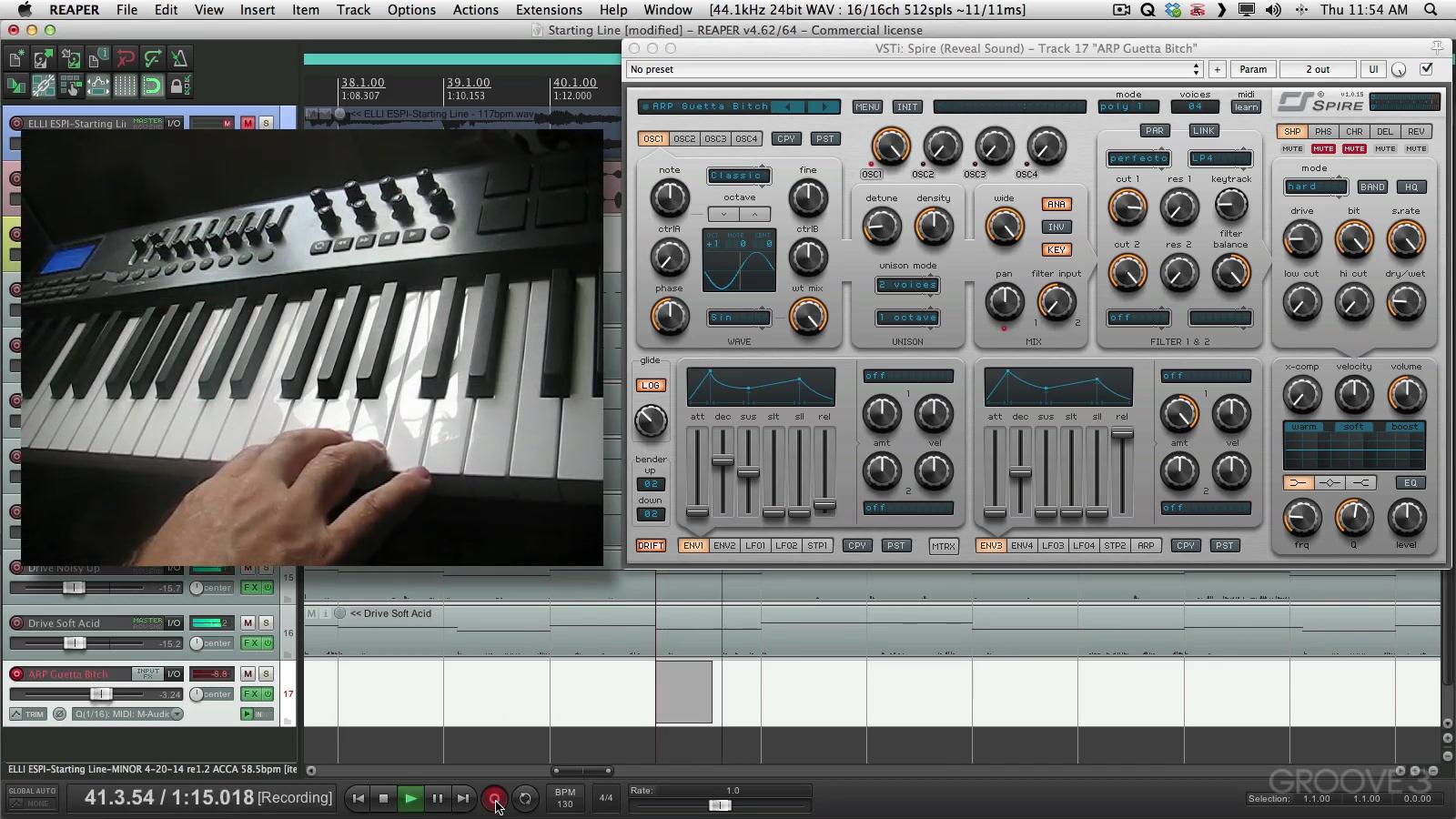Open the 'hard' shaper mode dropdown
Screen dimensions: 1456x819
tap(1316, 187)
